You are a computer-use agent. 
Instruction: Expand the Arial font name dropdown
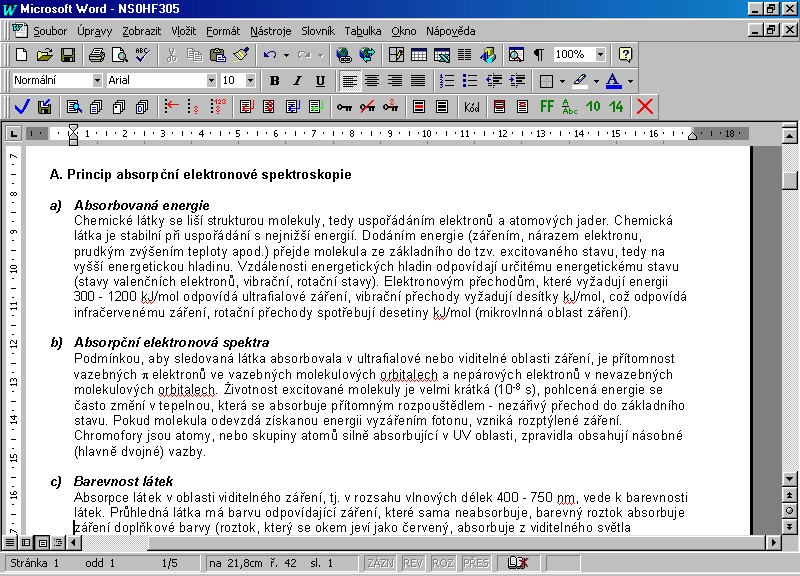click(x=211, y=80)
